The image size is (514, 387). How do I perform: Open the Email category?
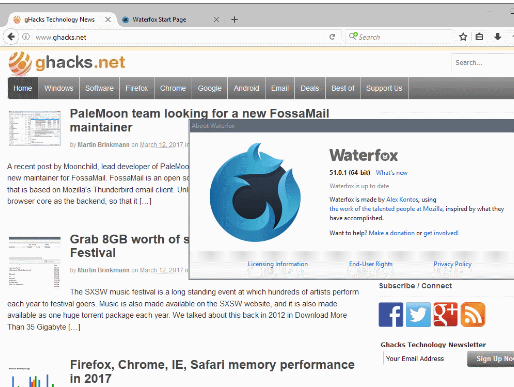pos(280,88)
